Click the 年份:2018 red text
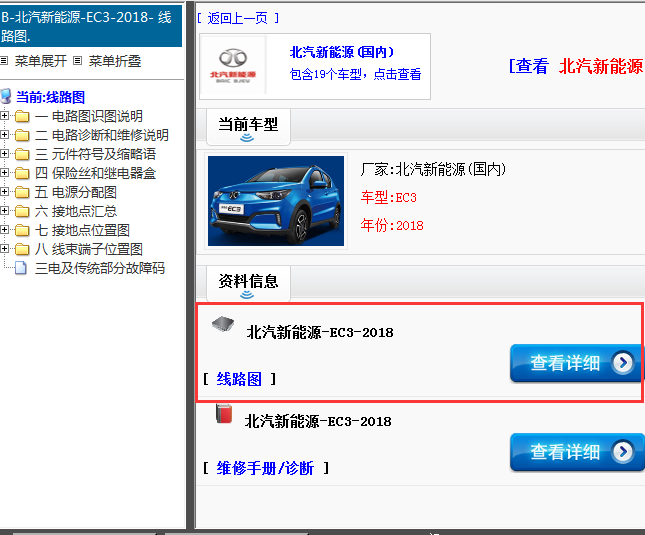Image resolution: width=645 pixels, height=535 pixels. (x=392, y=225)
